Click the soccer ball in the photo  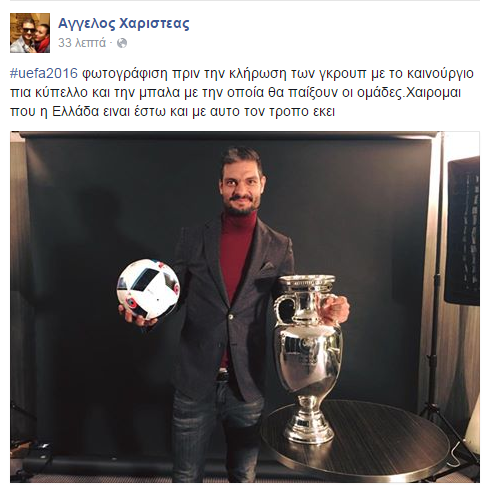tap(148, 288)
